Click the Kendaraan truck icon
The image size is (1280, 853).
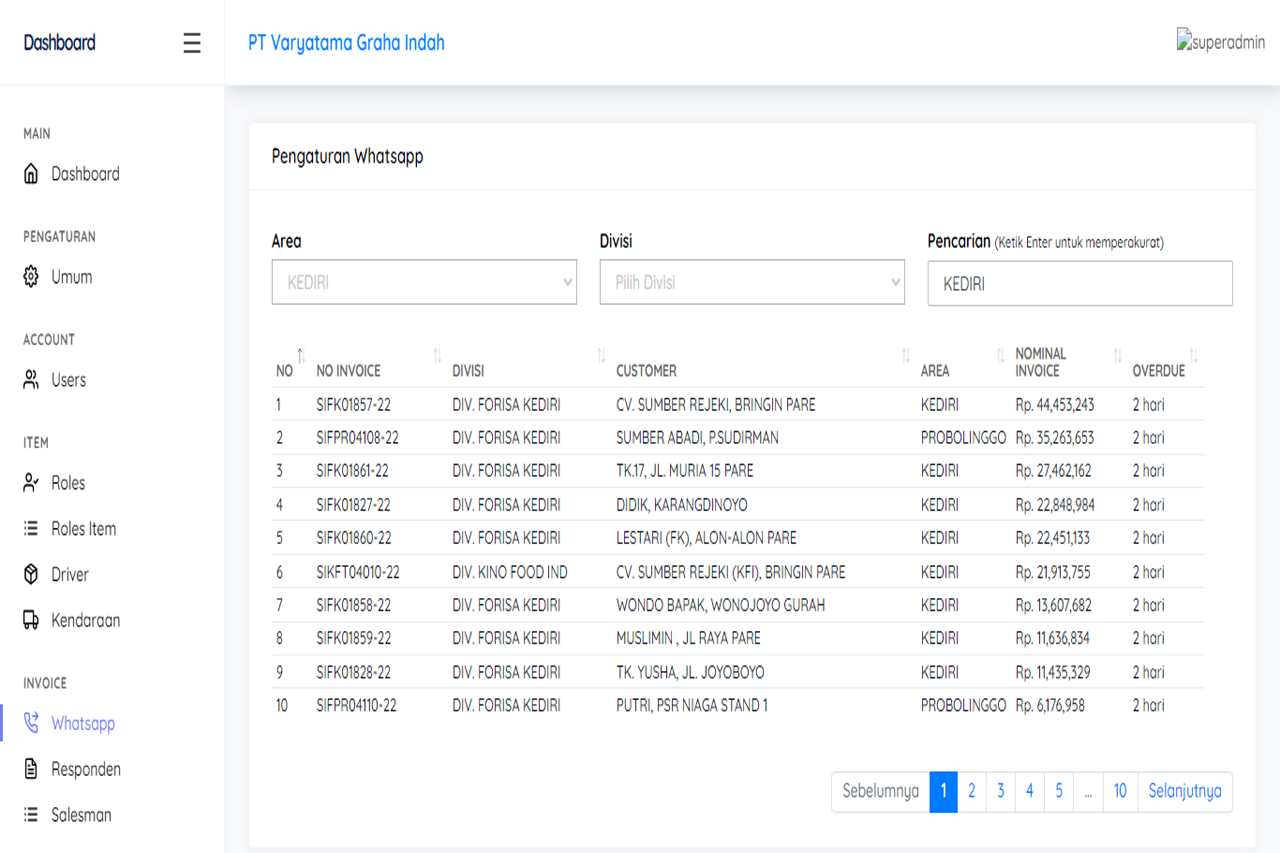click(x=31, y=620)
